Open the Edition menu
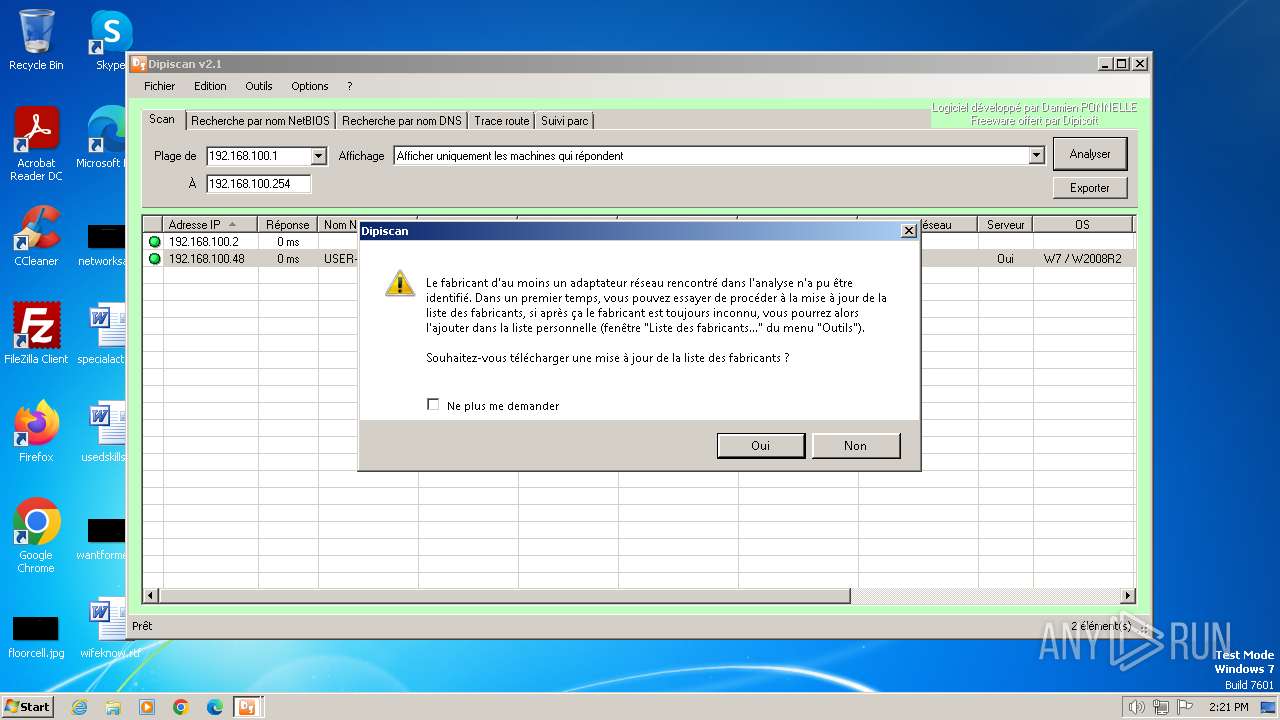 210,86
